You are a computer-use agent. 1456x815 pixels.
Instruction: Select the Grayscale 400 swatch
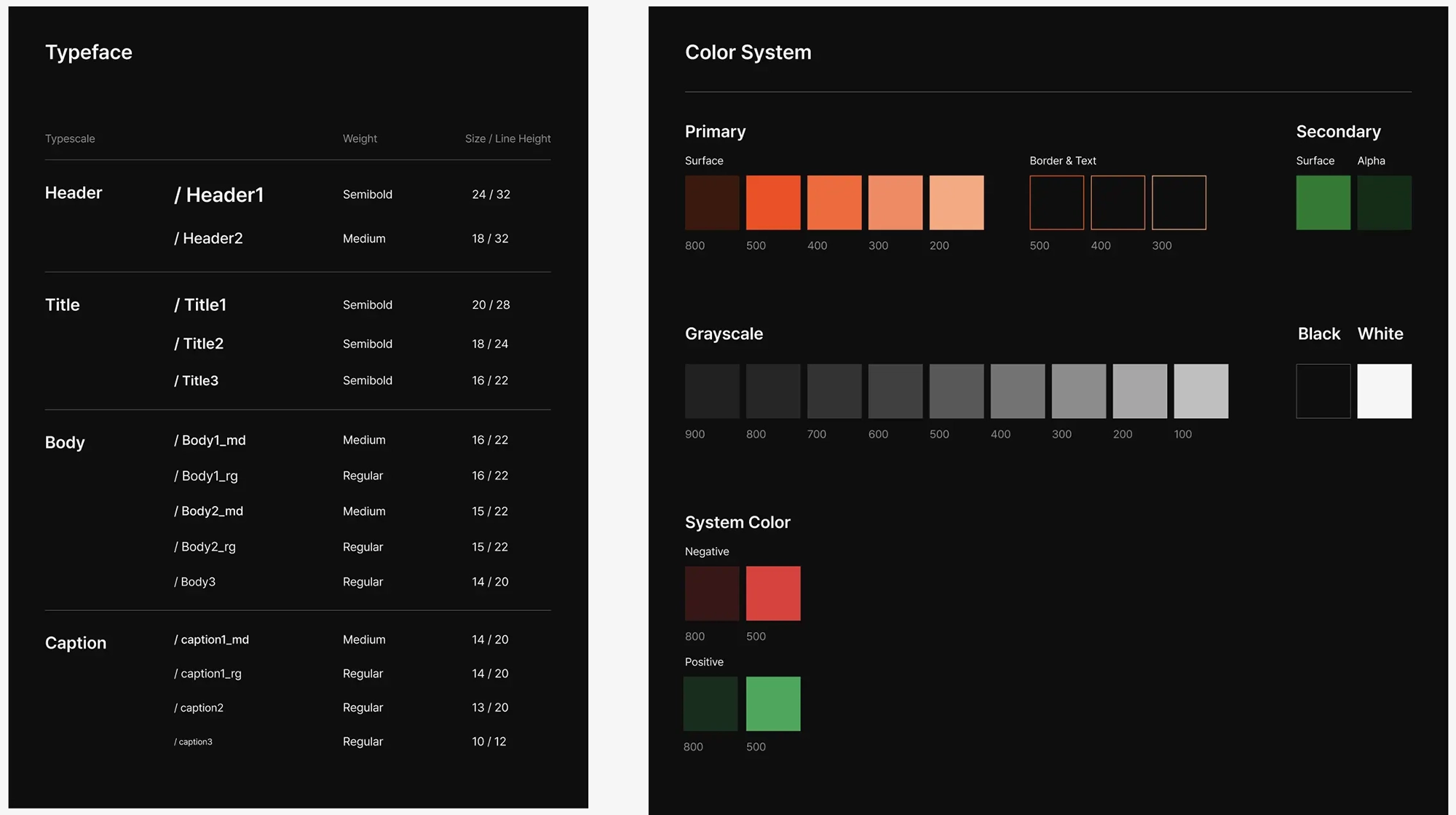[x=1018, y=391]
